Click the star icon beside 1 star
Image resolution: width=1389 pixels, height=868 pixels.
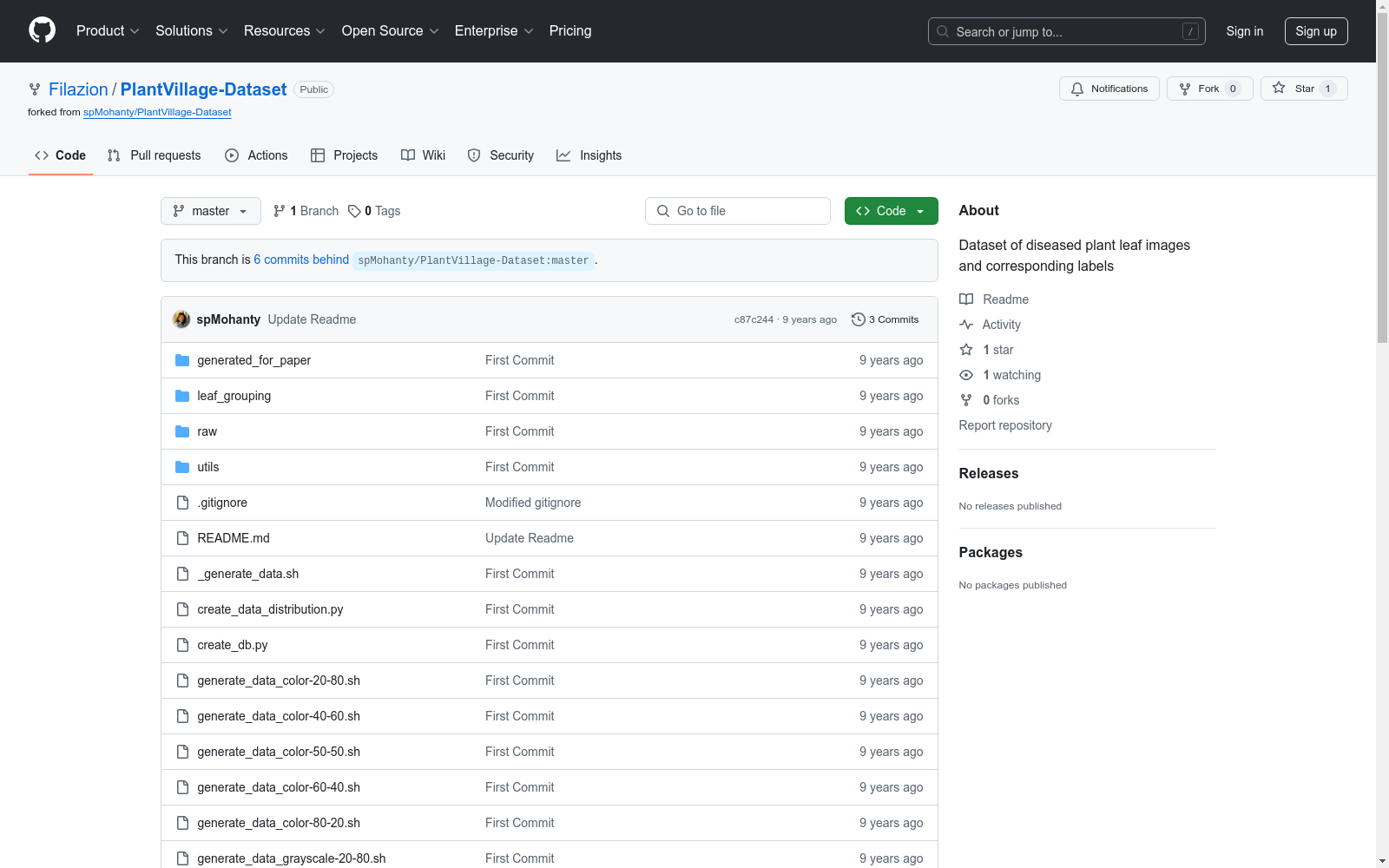966,350
